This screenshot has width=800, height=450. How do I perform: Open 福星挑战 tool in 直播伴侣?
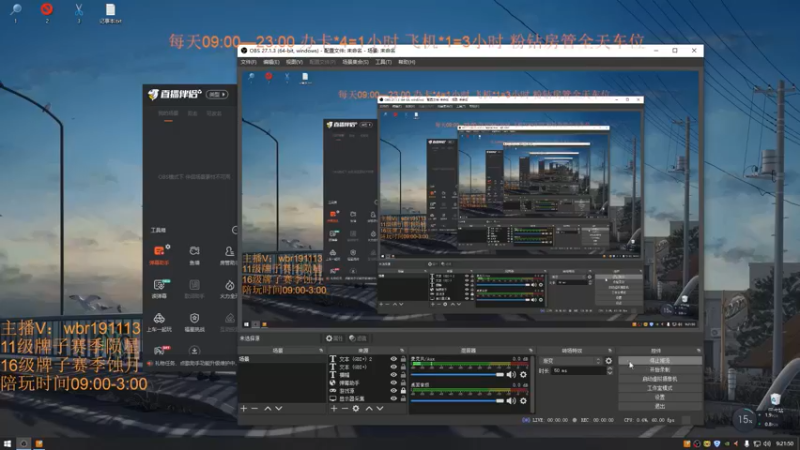194,323
